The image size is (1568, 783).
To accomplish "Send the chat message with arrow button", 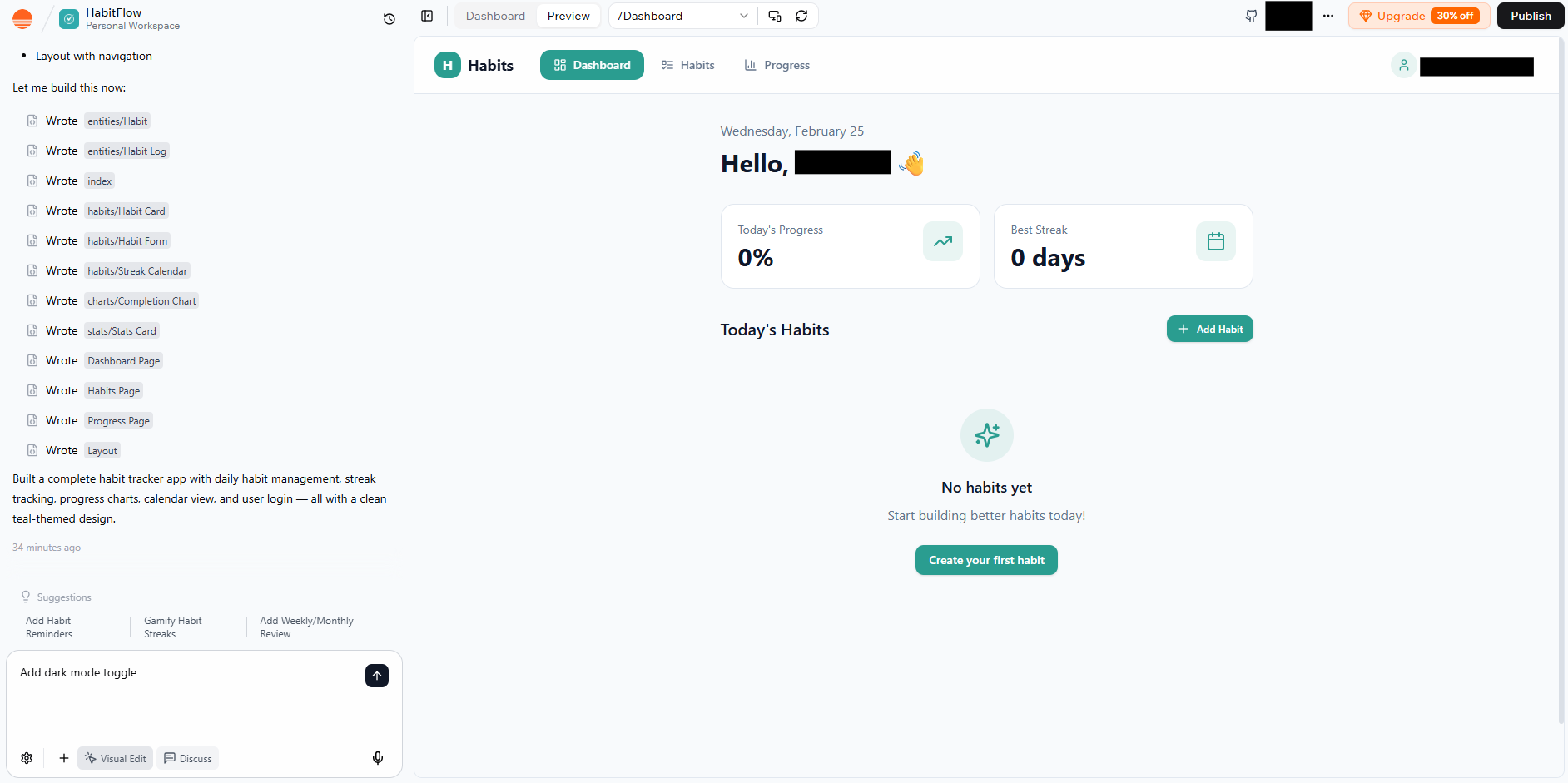I will 376,676.
